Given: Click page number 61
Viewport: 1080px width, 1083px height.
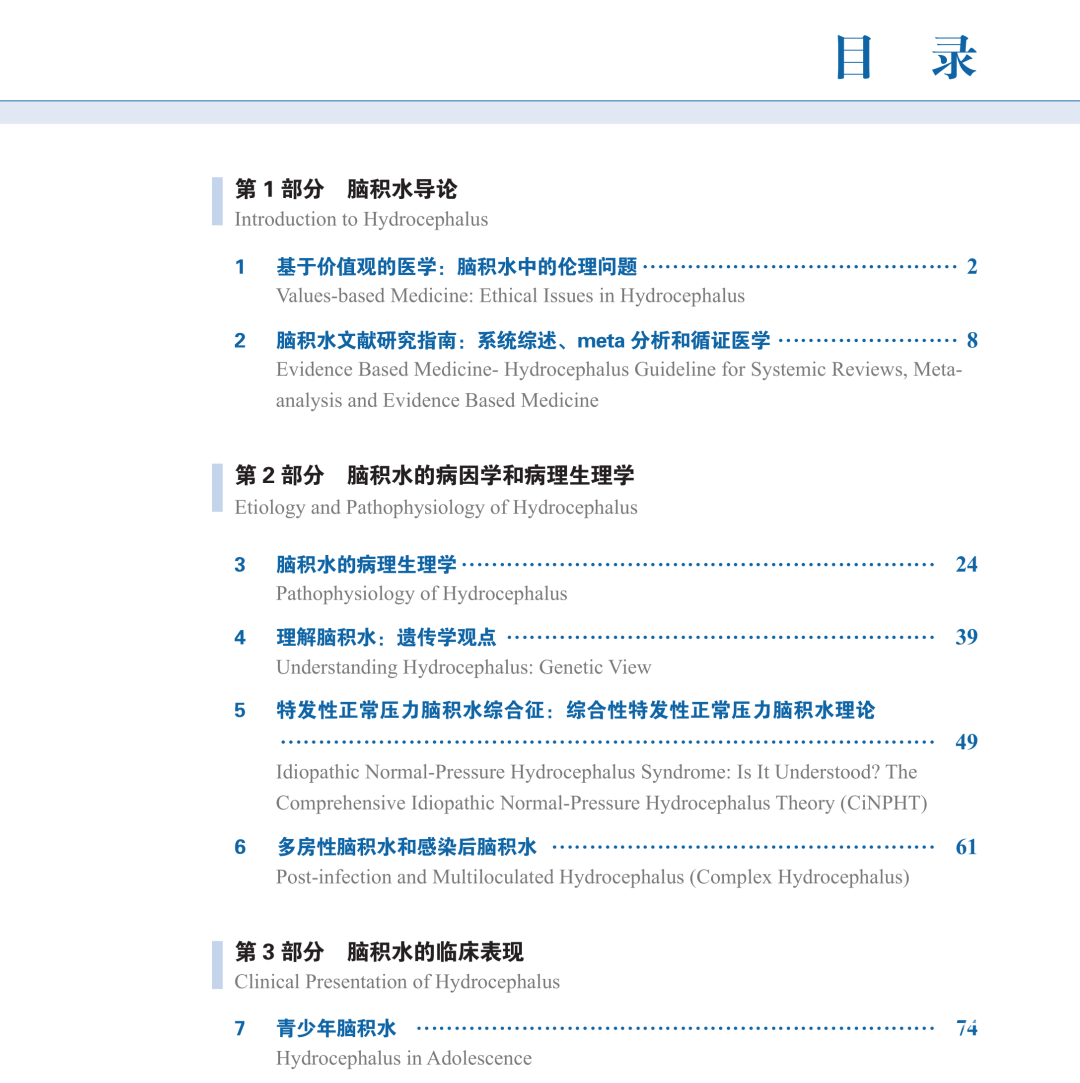Looking at the screenshot, I should [x=966, y=847].
